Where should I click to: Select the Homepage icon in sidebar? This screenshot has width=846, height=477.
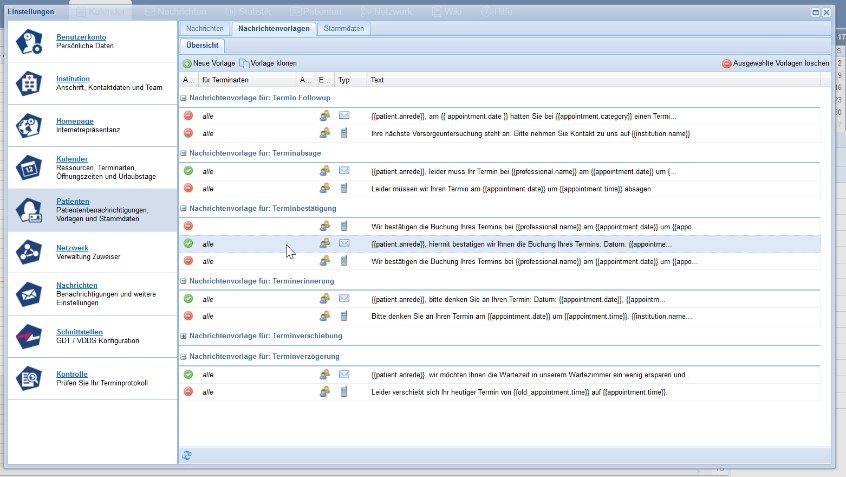click(x=29, y=126)
